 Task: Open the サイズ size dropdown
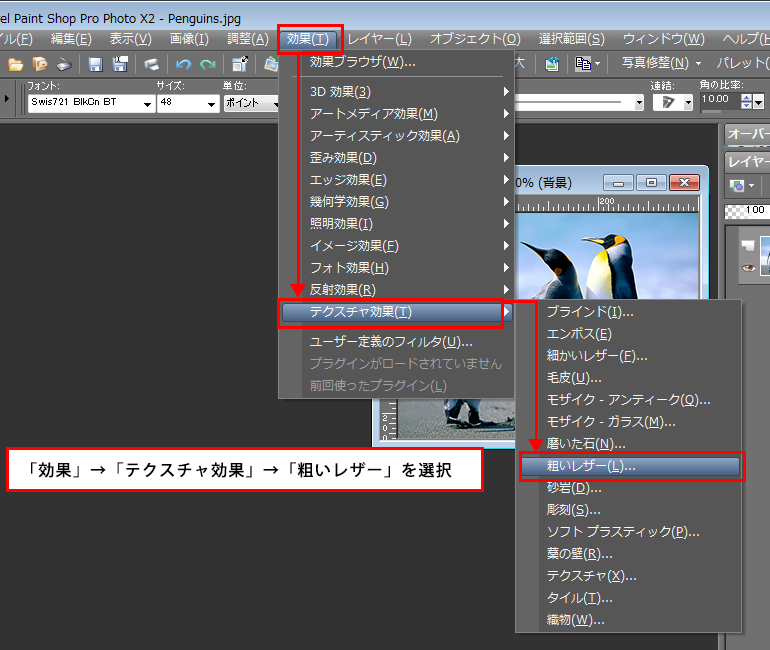[x=211, y=104]
